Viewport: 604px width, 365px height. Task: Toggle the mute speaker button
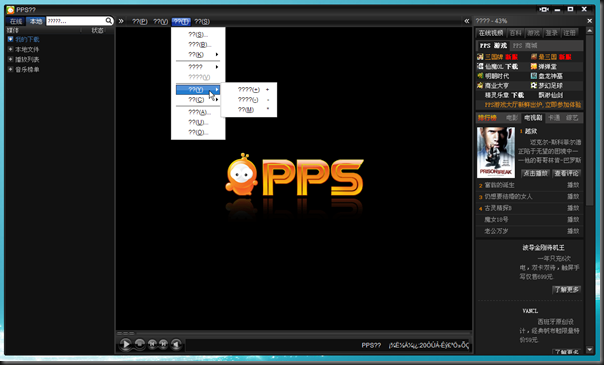[176, 344]
